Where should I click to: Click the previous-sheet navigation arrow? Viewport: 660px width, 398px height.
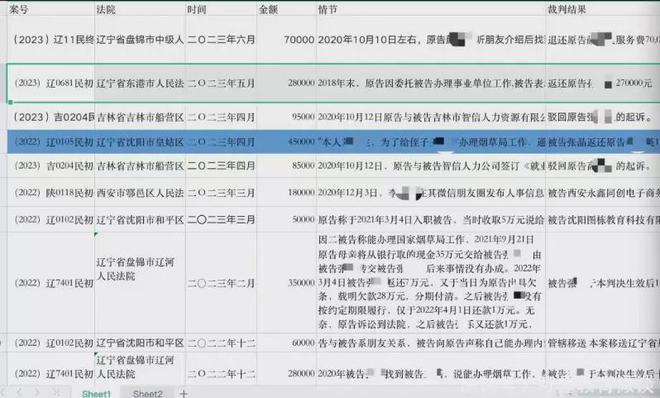coord(19,393)
